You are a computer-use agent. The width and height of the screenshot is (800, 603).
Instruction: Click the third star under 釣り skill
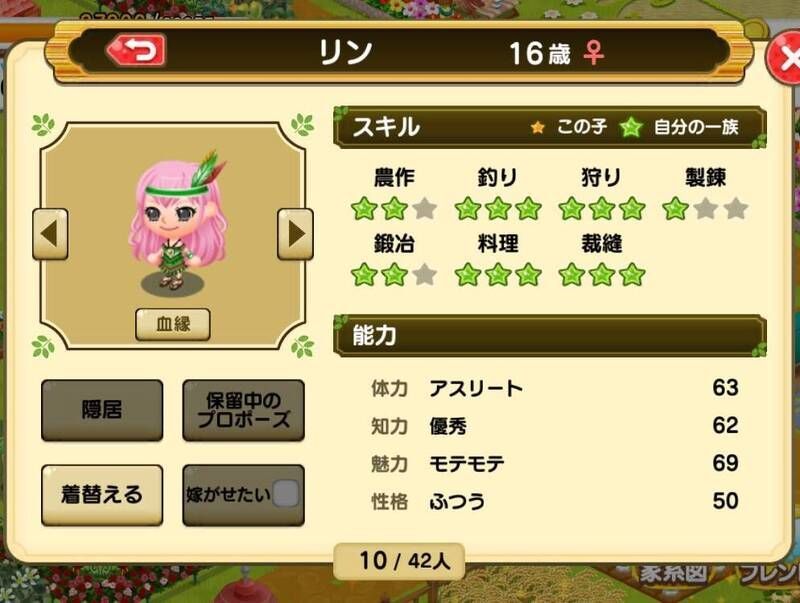[529, 209]
